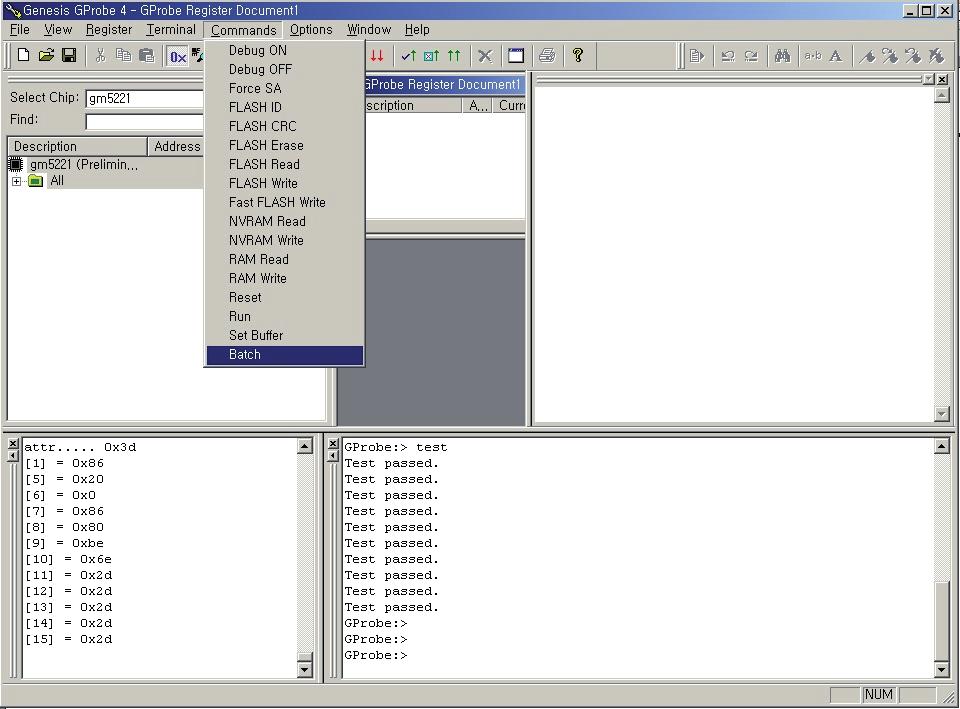960x709 pixels.
Task: Select Debug OFF from Commands menu
Action: [285, 69]
